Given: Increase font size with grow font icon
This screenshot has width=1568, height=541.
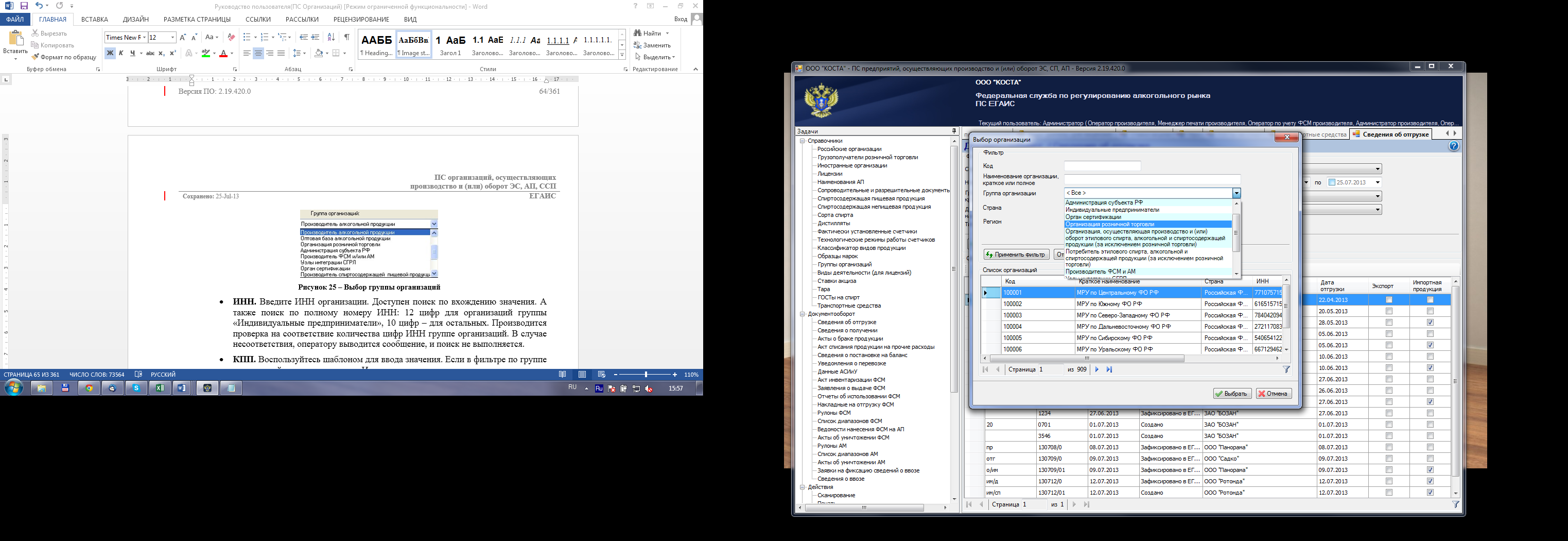Looking at the screenshot, I should click(x=183, y=38).
